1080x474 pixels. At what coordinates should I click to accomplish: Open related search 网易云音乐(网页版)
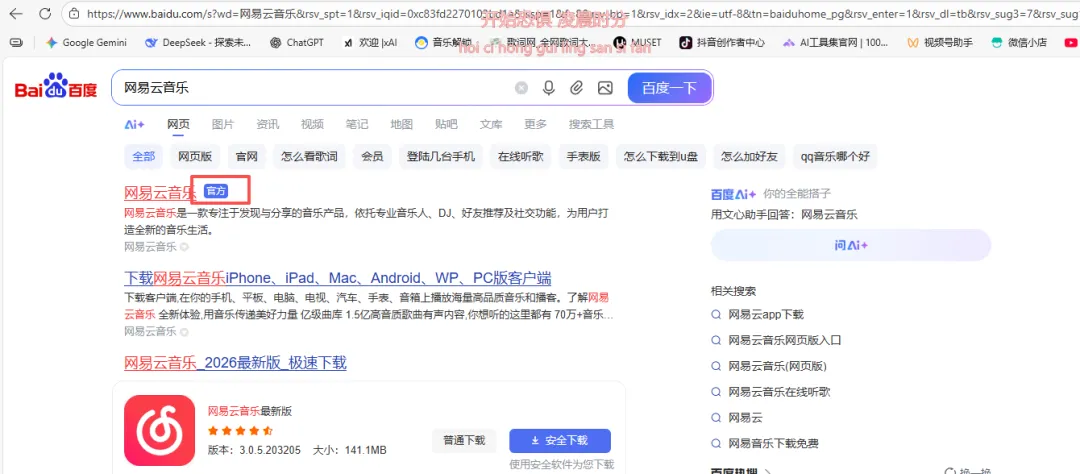[777, 366]
